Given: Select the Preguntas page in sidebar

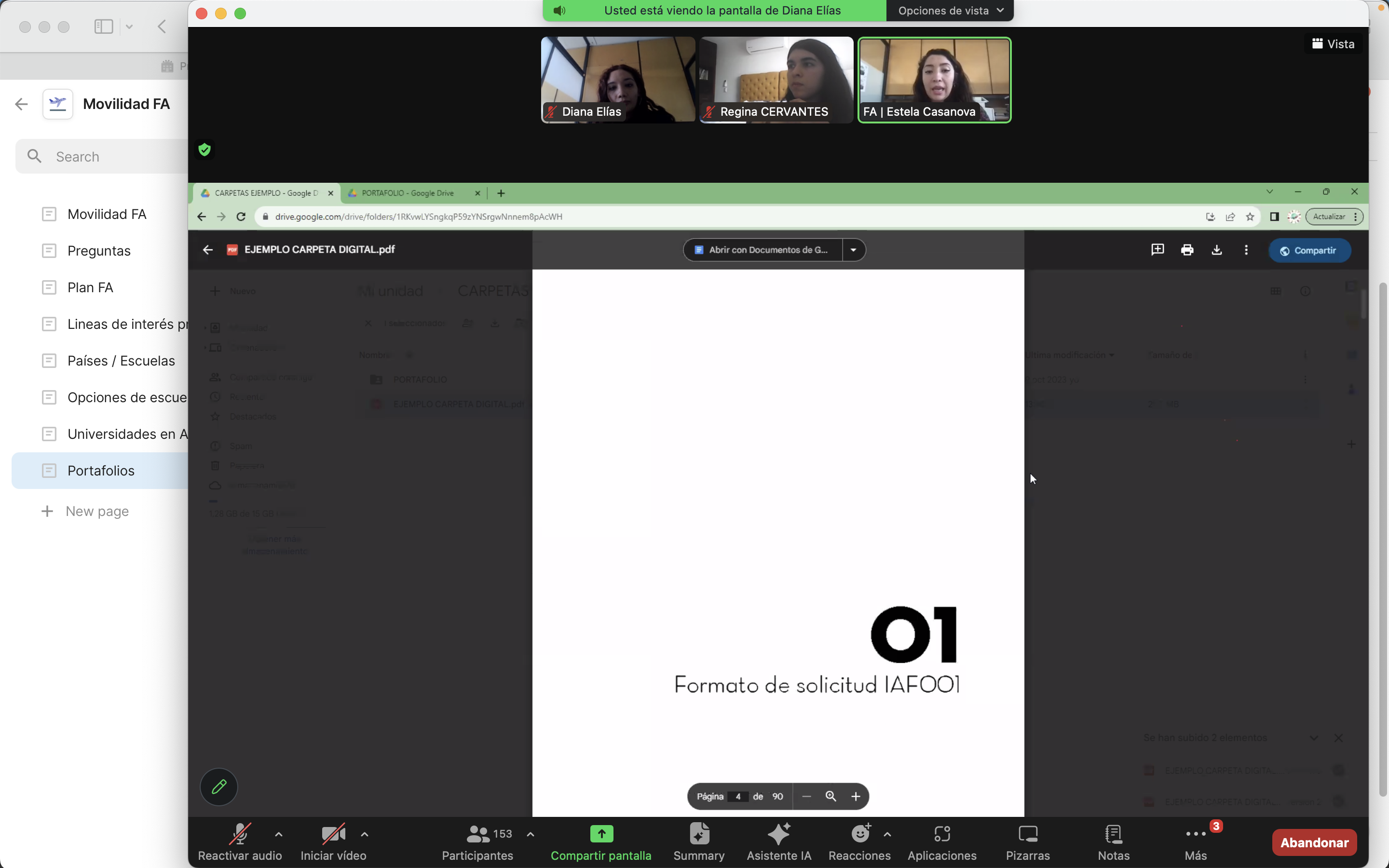Looking at the screenshot, I should coord(99,251).
